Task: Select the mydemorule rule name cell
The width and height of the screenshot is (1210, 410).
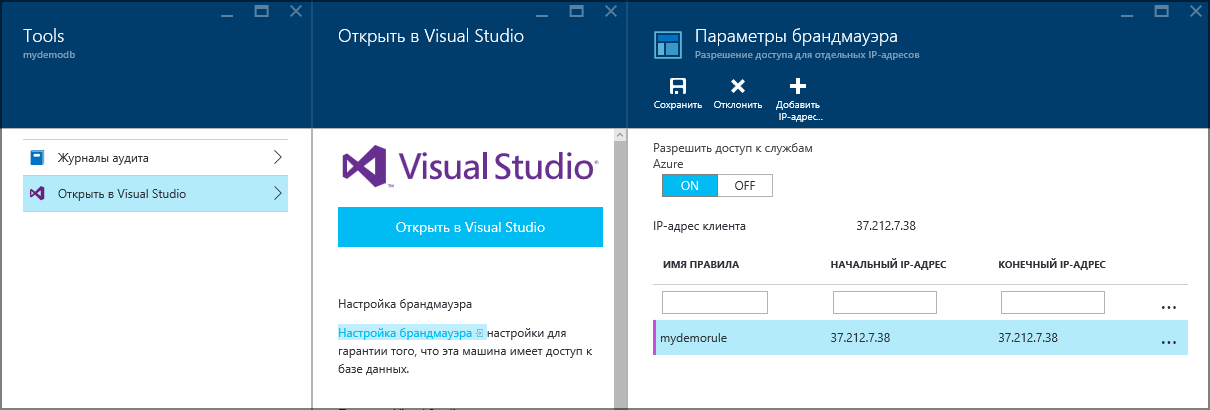Action: coord(693,338)
